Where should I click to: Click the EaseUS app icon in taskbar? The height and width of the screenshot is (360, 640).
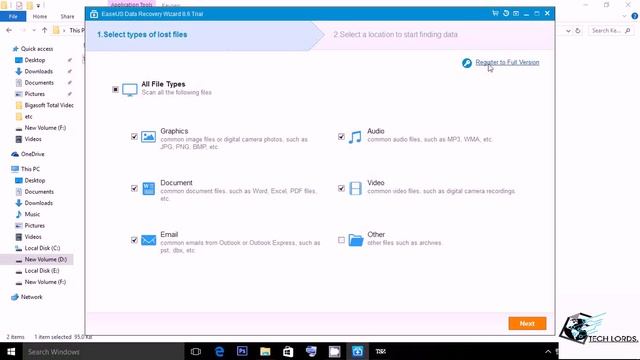[x=358, y=351]
